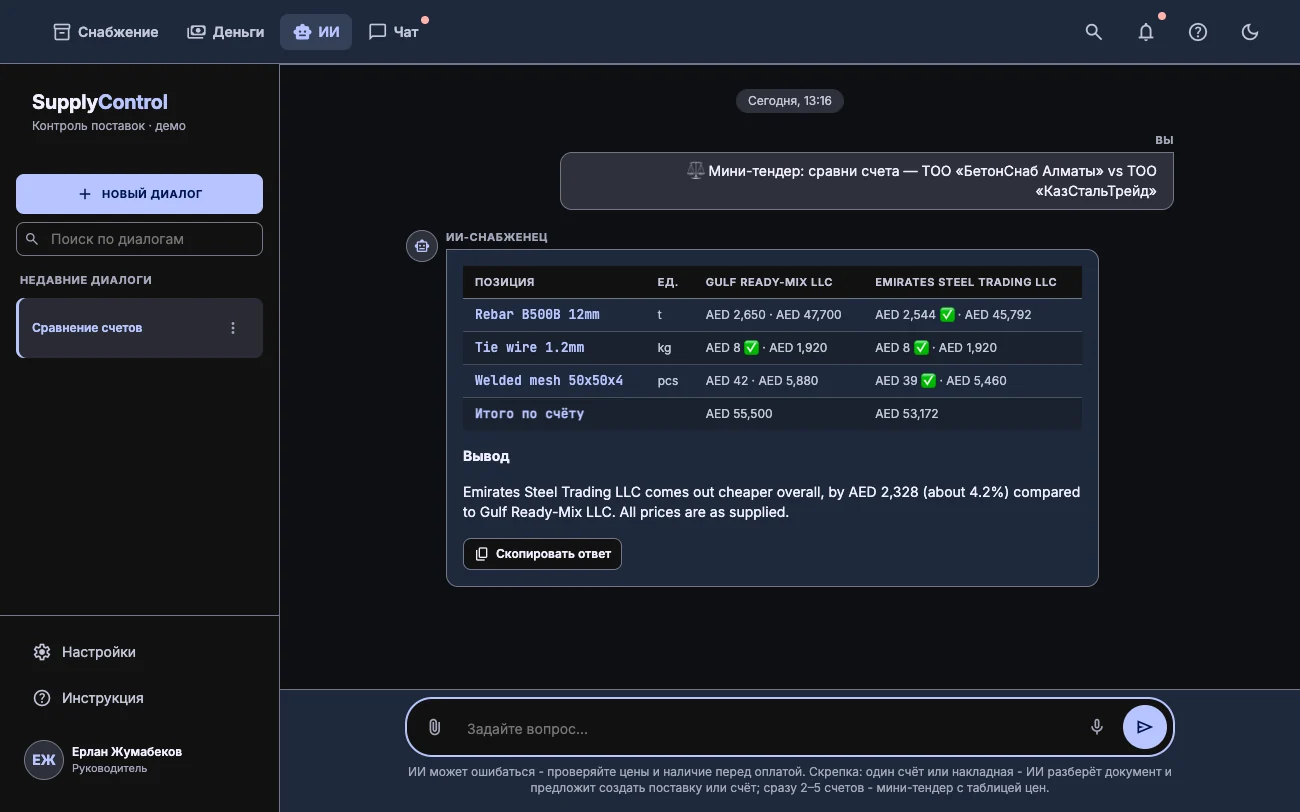
Task: Click the ИИ-снабженец robot avatar
Action: point(422,245)
